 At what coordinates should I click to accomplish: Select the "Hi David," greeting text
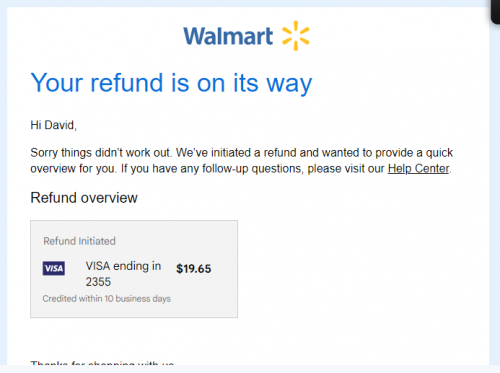[54, 125]
